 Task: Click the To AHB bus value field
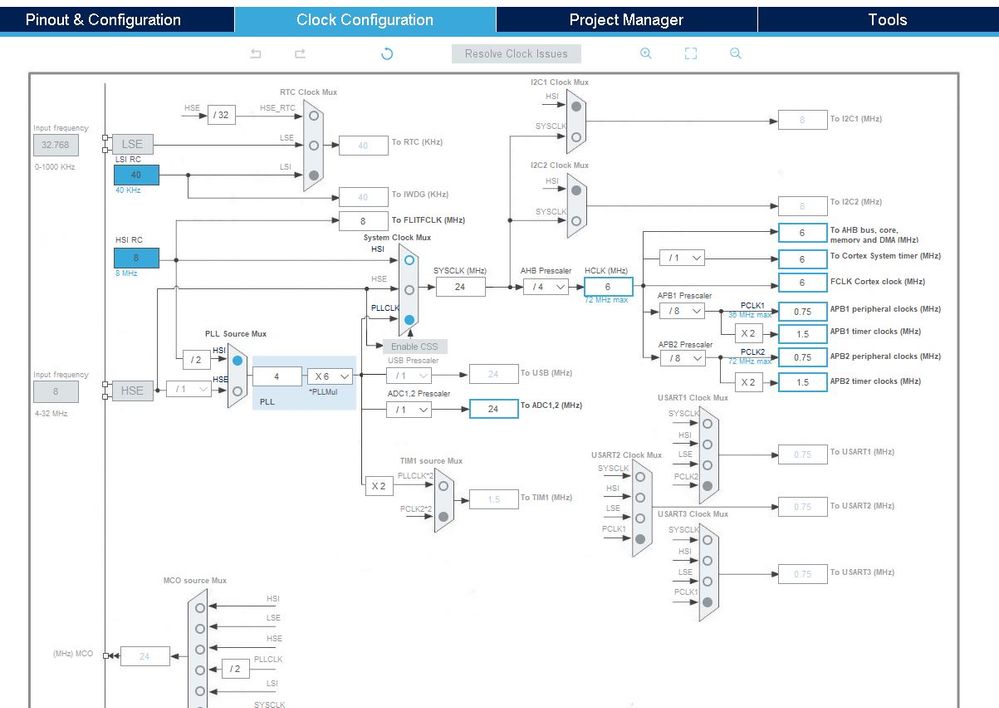click(803, 233)
